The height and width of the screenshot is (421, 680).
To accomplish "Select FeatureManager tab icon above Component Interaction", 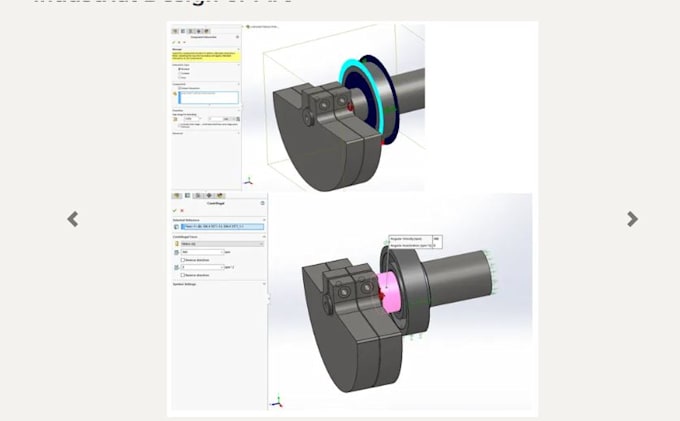I will click(x=175, y=31).
